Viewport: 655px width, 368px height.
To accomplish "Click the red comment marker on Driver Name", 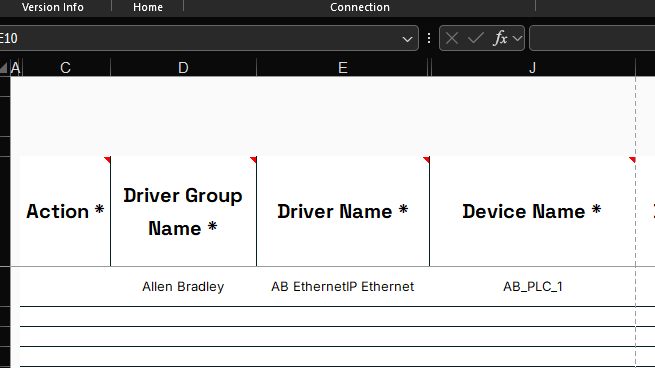I will coord(426,159).
